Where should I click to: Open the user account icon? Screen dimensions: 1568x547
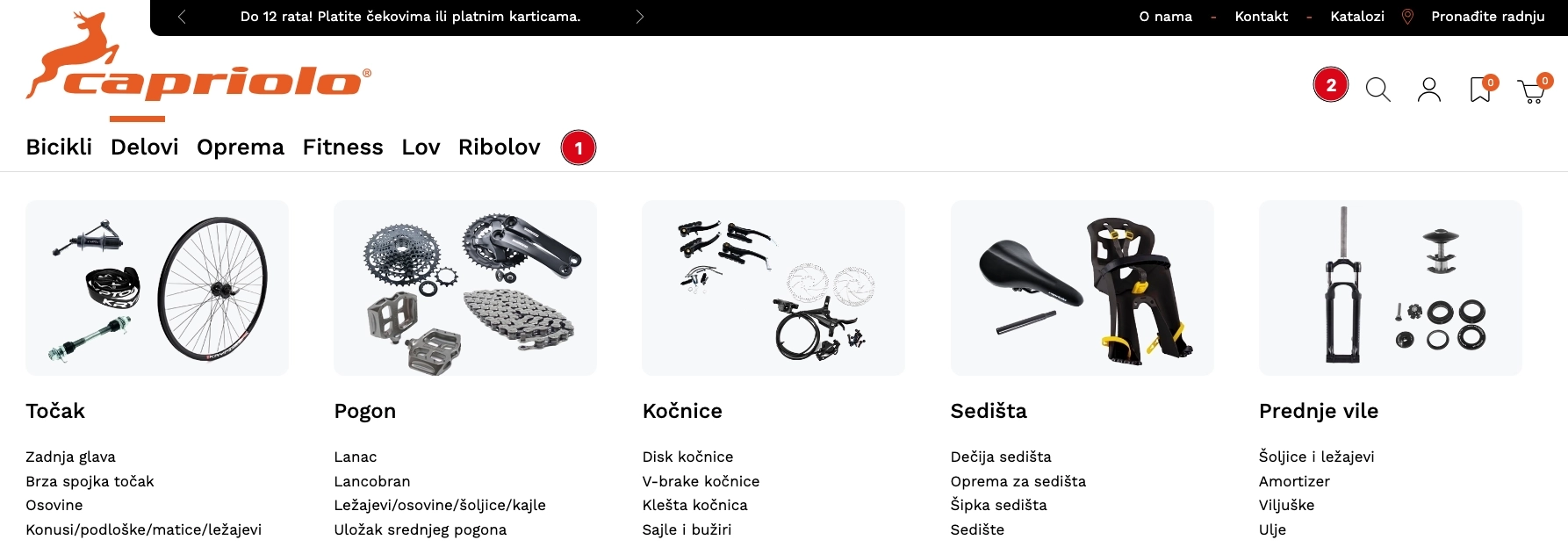tap(1428, 90)
